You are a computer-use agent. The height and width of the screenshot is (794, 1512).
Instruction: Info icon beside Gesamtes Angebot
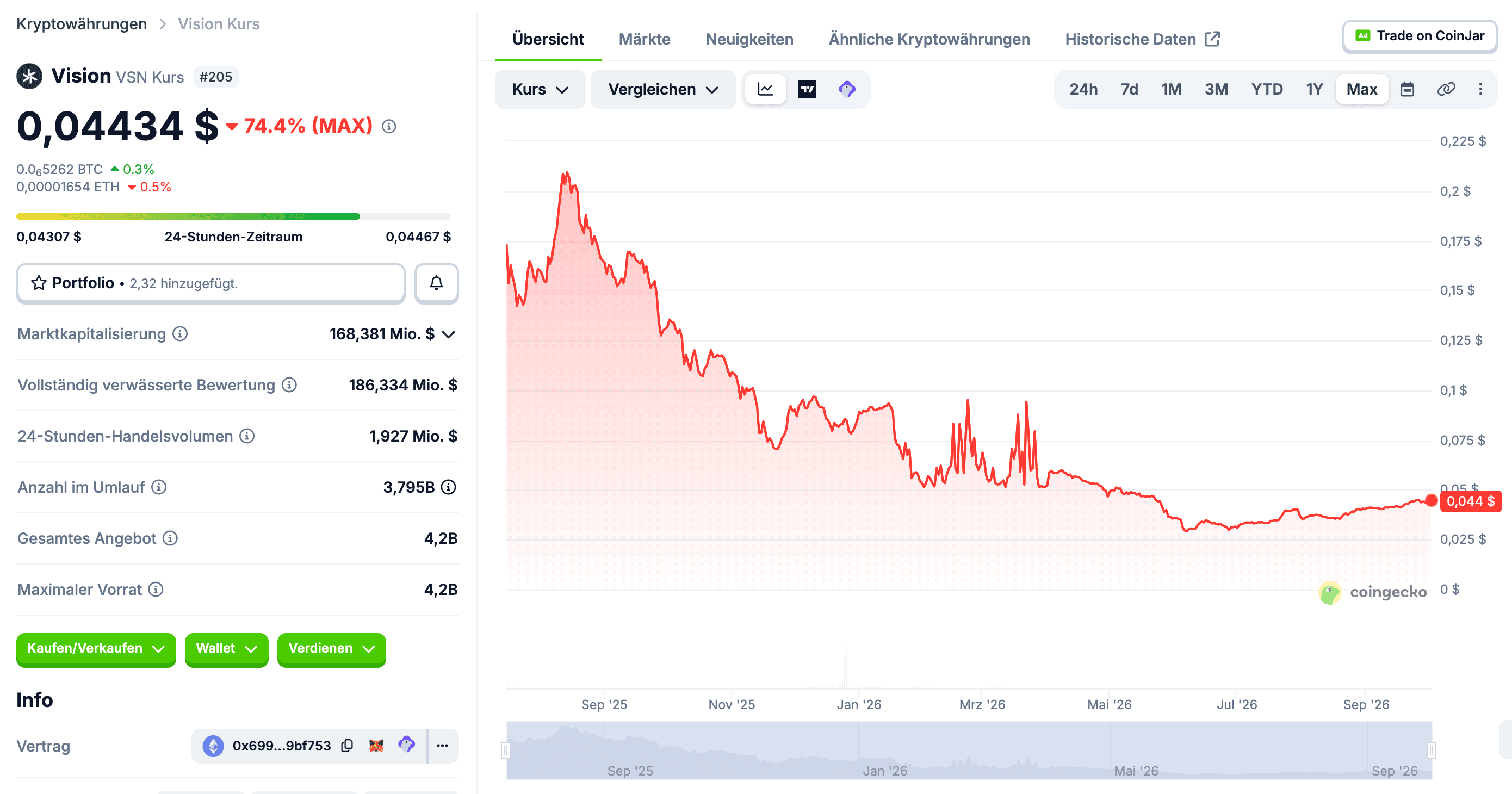tap(170, 538)
